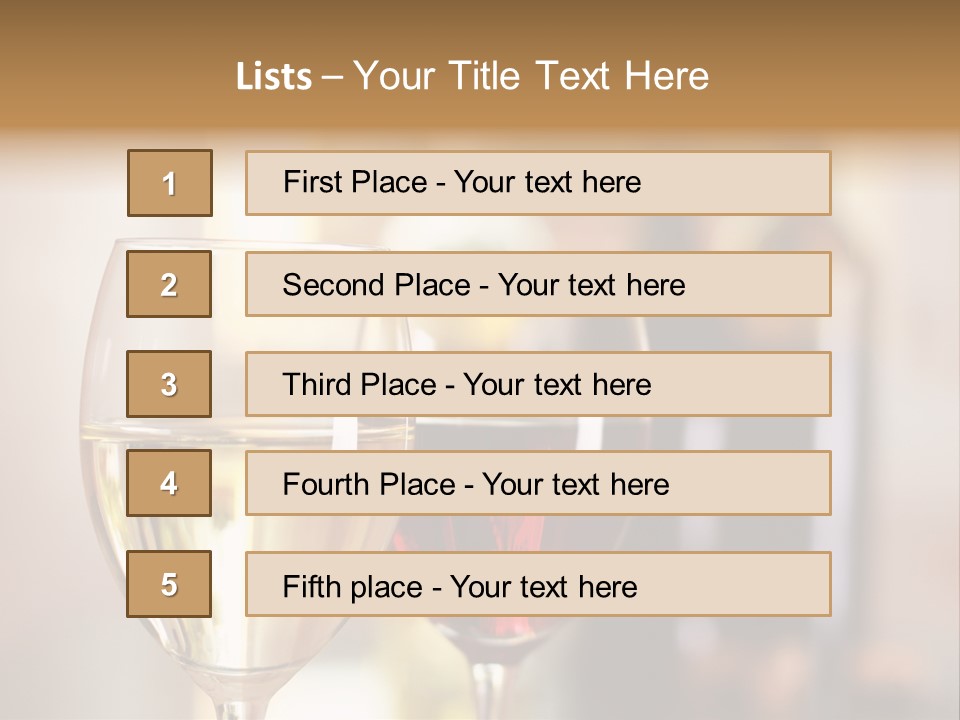Click the number 5 box
960x720 pixels.
169,584
